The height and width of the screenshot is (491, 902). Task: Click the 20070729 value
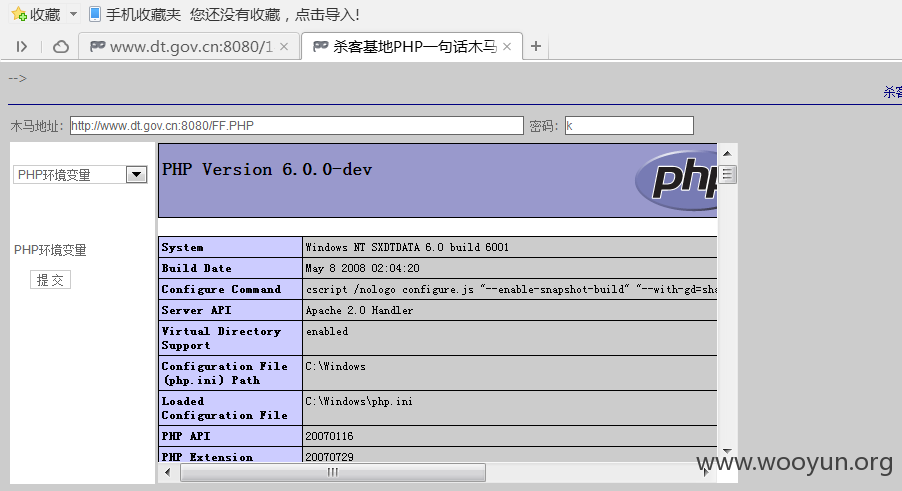tap(329, 457)
